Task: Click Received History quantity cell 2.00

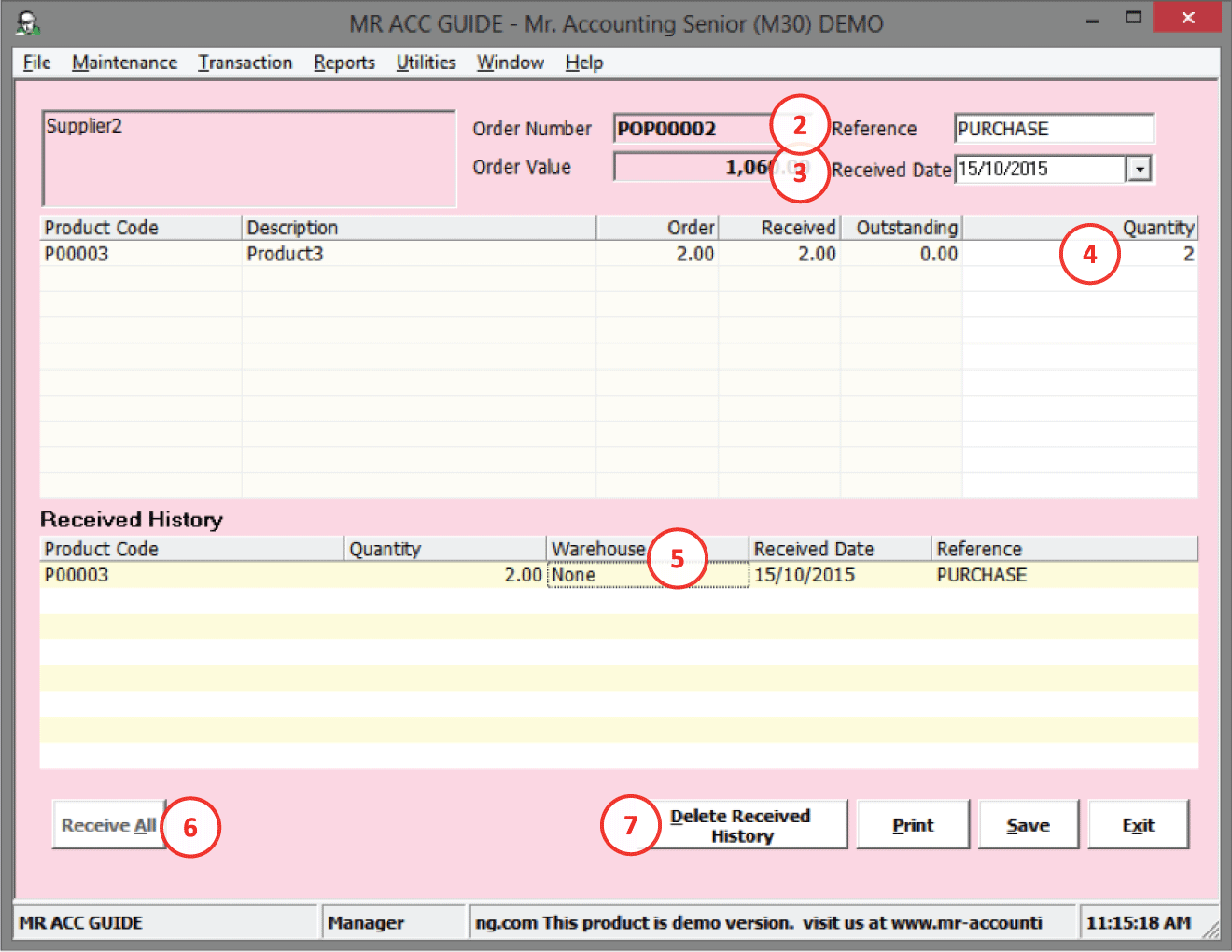Action: [445, 575]
